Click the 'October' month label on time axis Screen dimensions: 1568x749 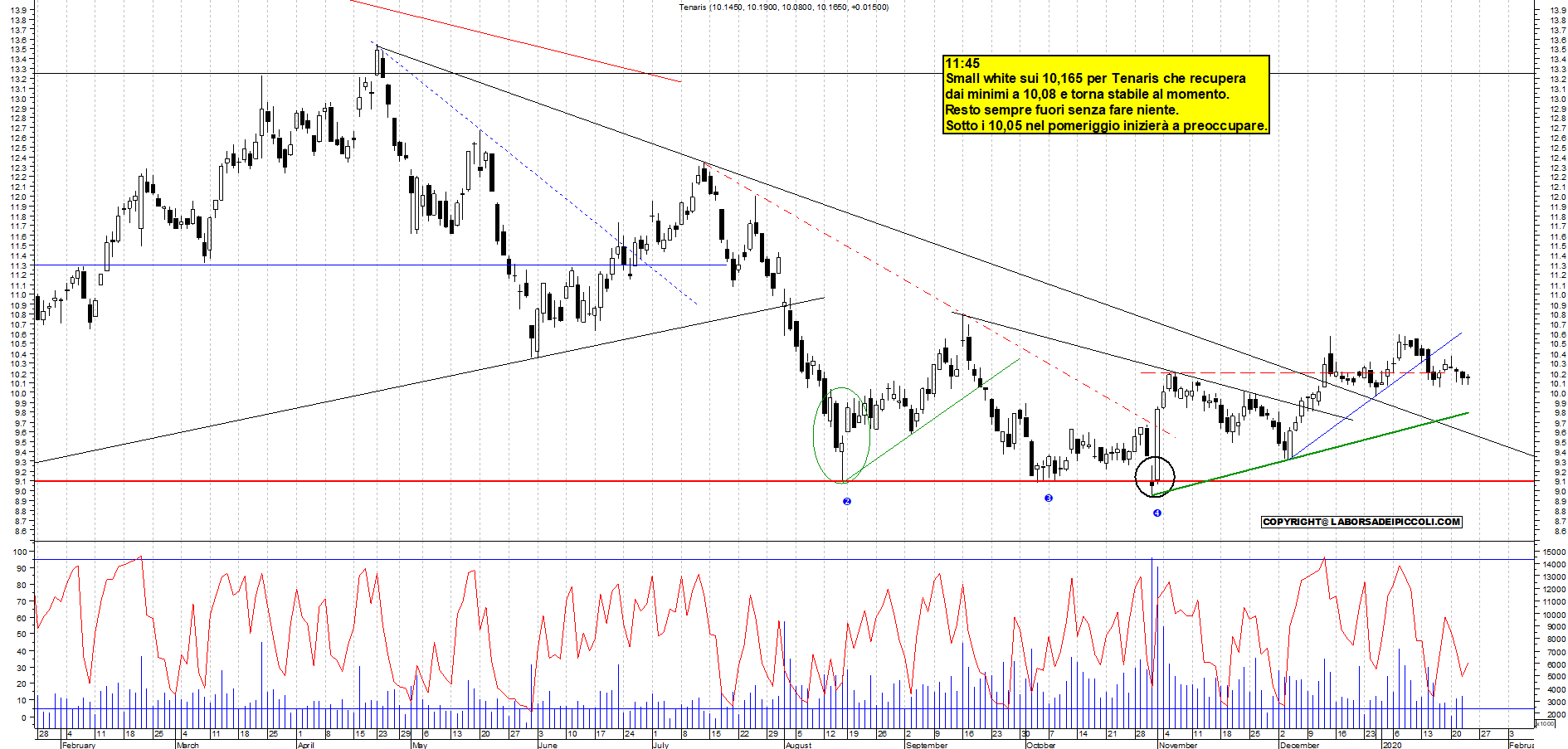[x=1040, y=744]
